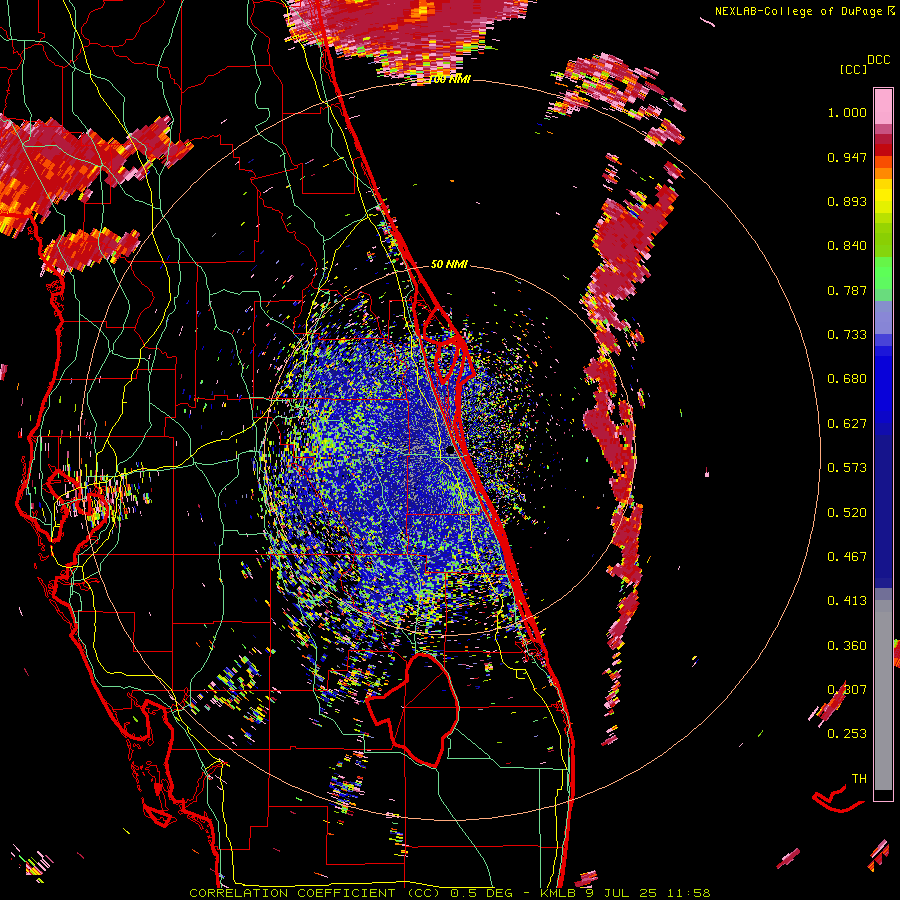This screenshot has height=900, width=900.
Task: Click the 0.627 legend value
Action: coord(847,424)
